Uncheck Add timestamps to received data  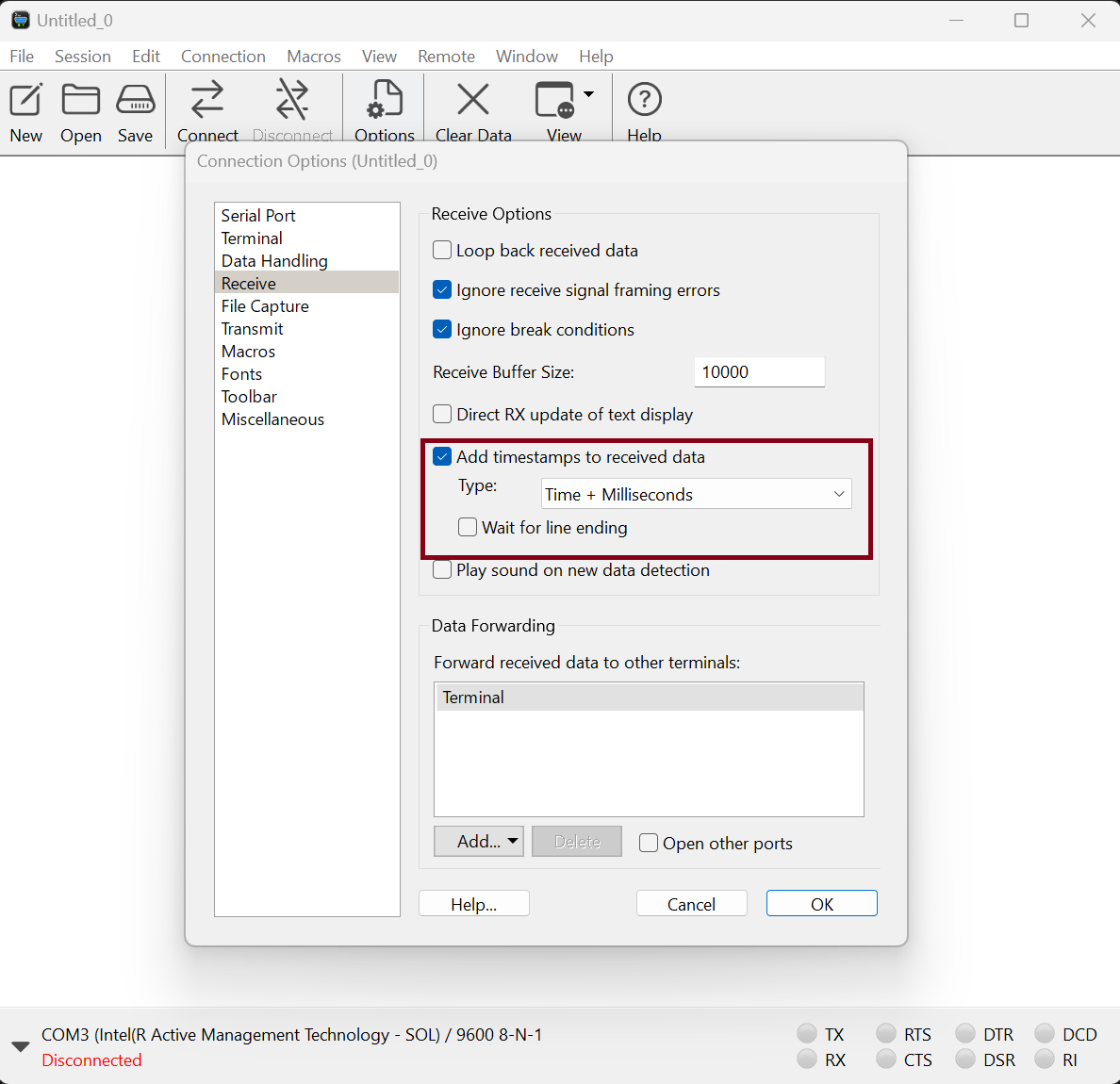coord(442,457)
